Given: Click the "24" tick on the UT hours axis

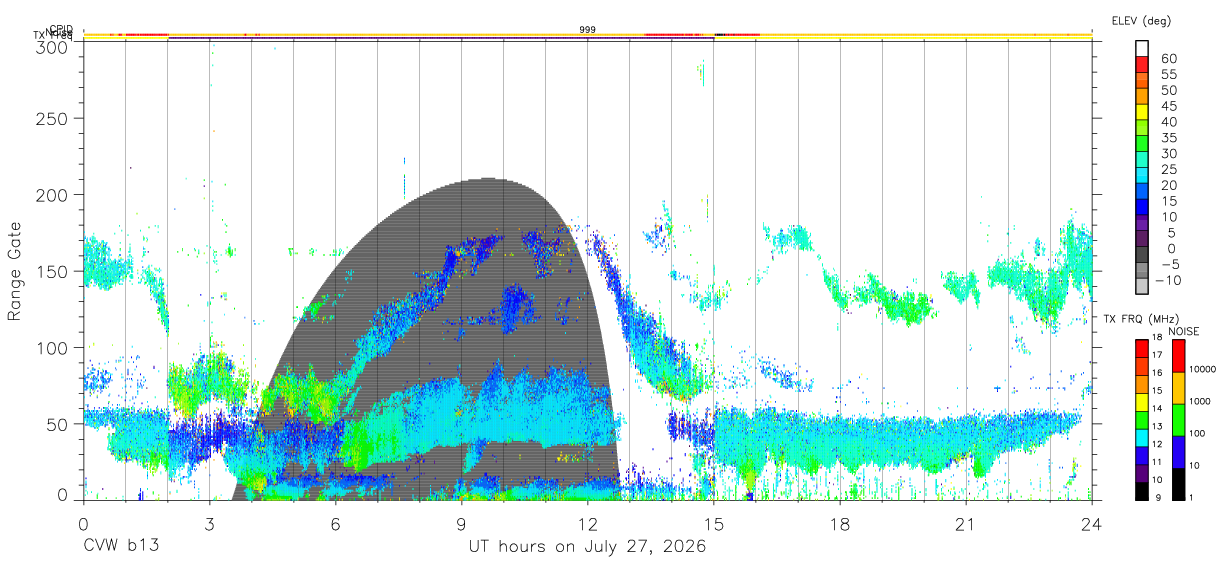Looking at the screenshot, I should coord(1092,524).
